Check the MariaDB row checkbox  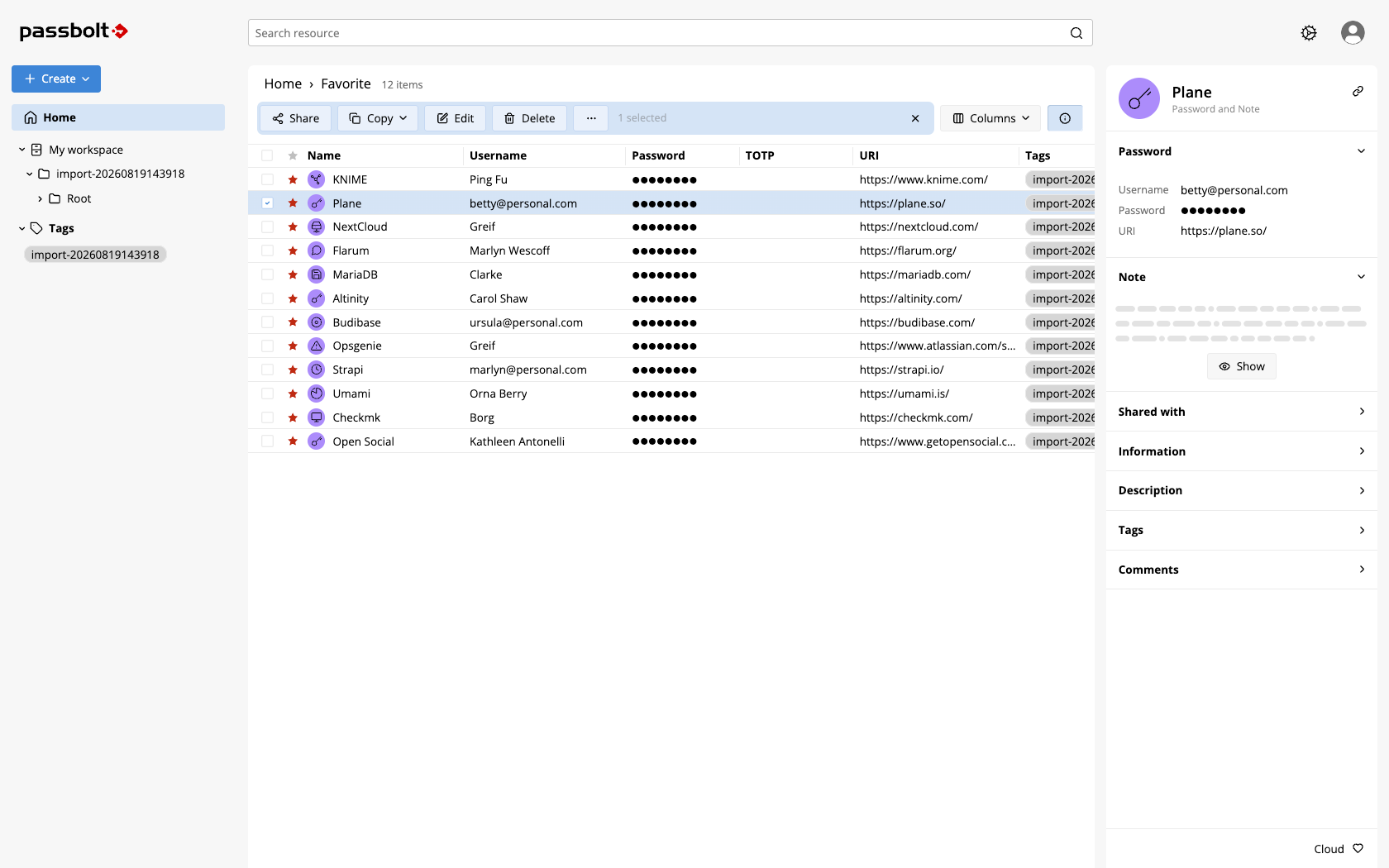pyautogui.click(x=267, y=274)
